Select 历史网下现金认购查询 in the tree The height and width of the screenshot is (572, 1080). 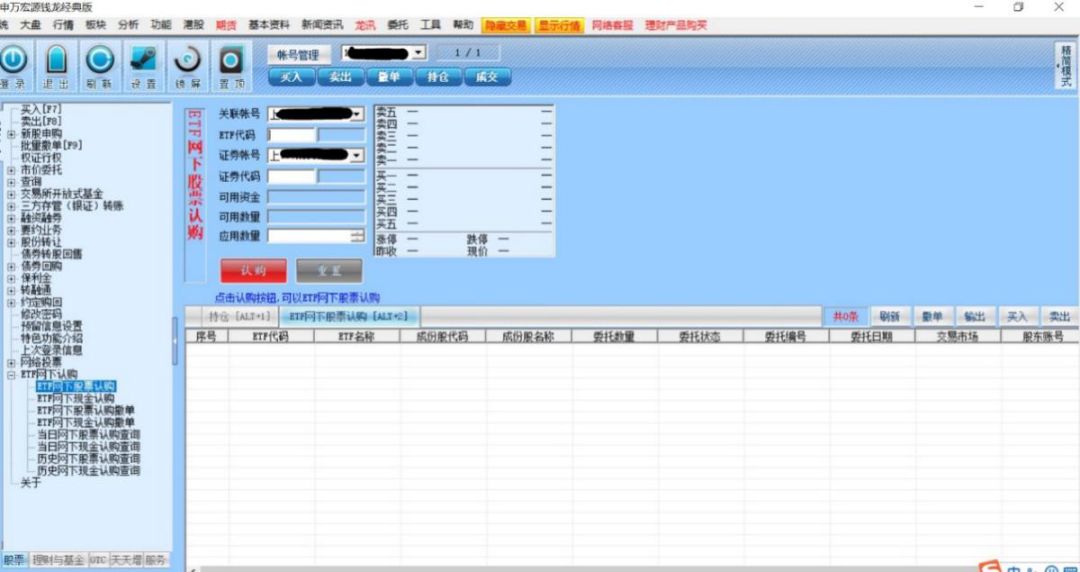(89, 471)
